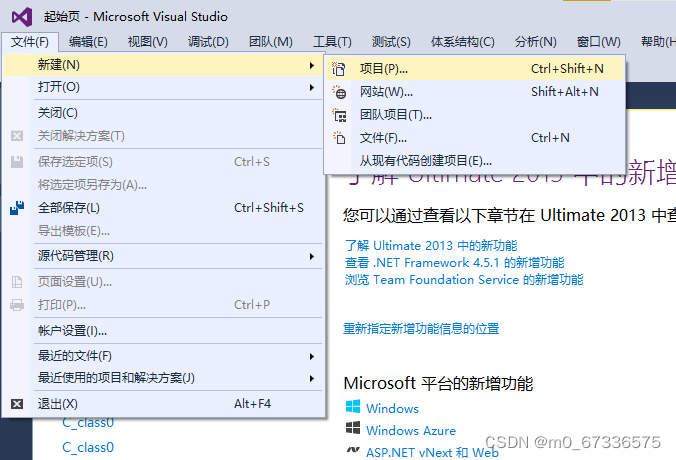
Task: Open the 帮助(H) menu
Action: point(657,42)
